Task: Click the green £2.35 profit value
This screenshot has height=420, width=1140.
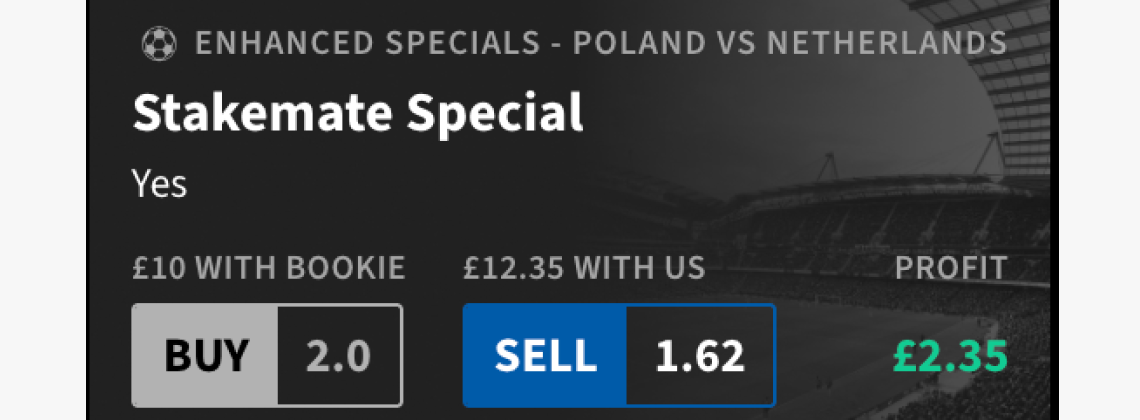Action: pyautogui.click(x=950, y=356)
